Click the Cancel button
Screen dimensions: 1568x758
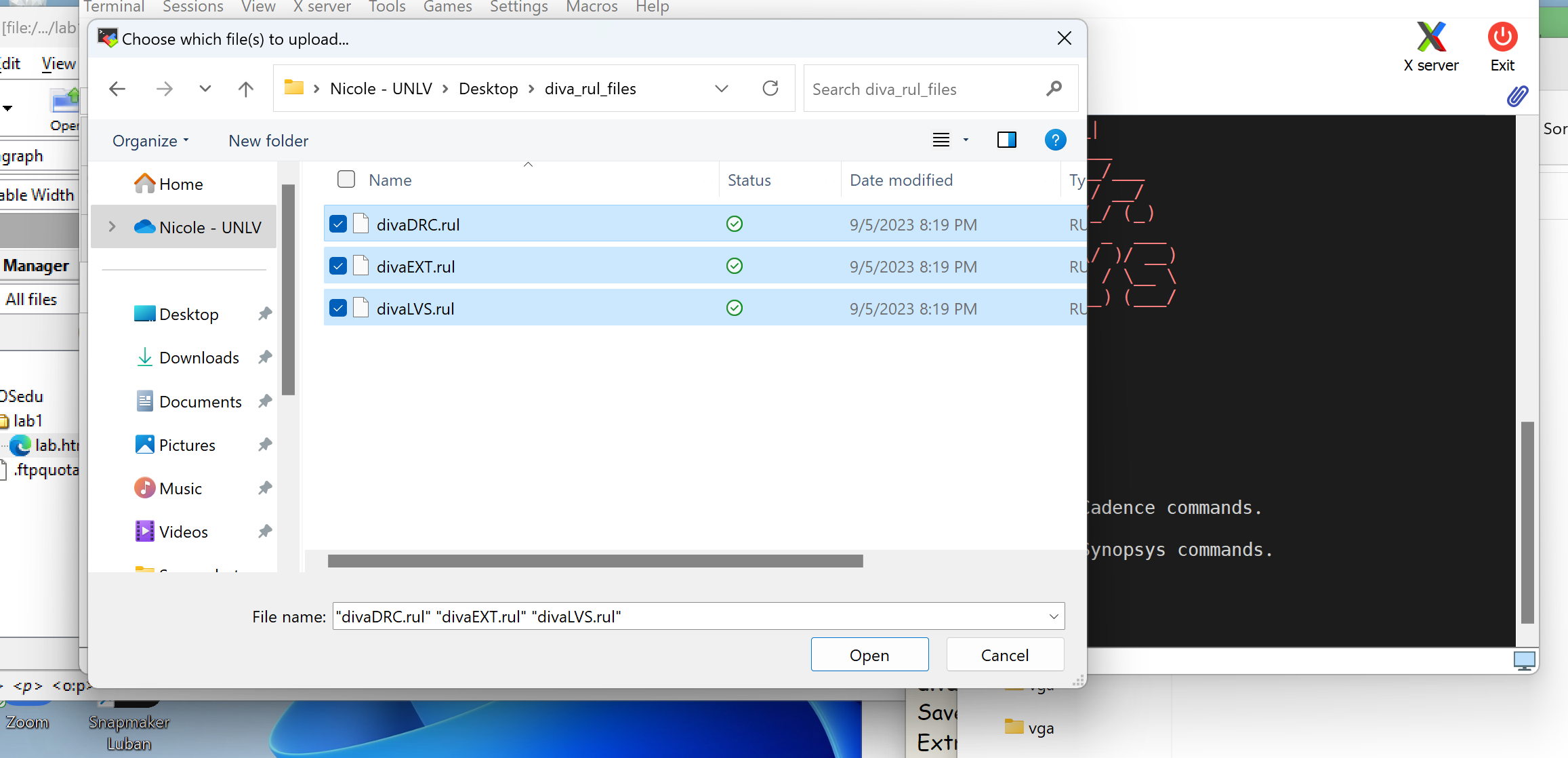coord(1004,655)
